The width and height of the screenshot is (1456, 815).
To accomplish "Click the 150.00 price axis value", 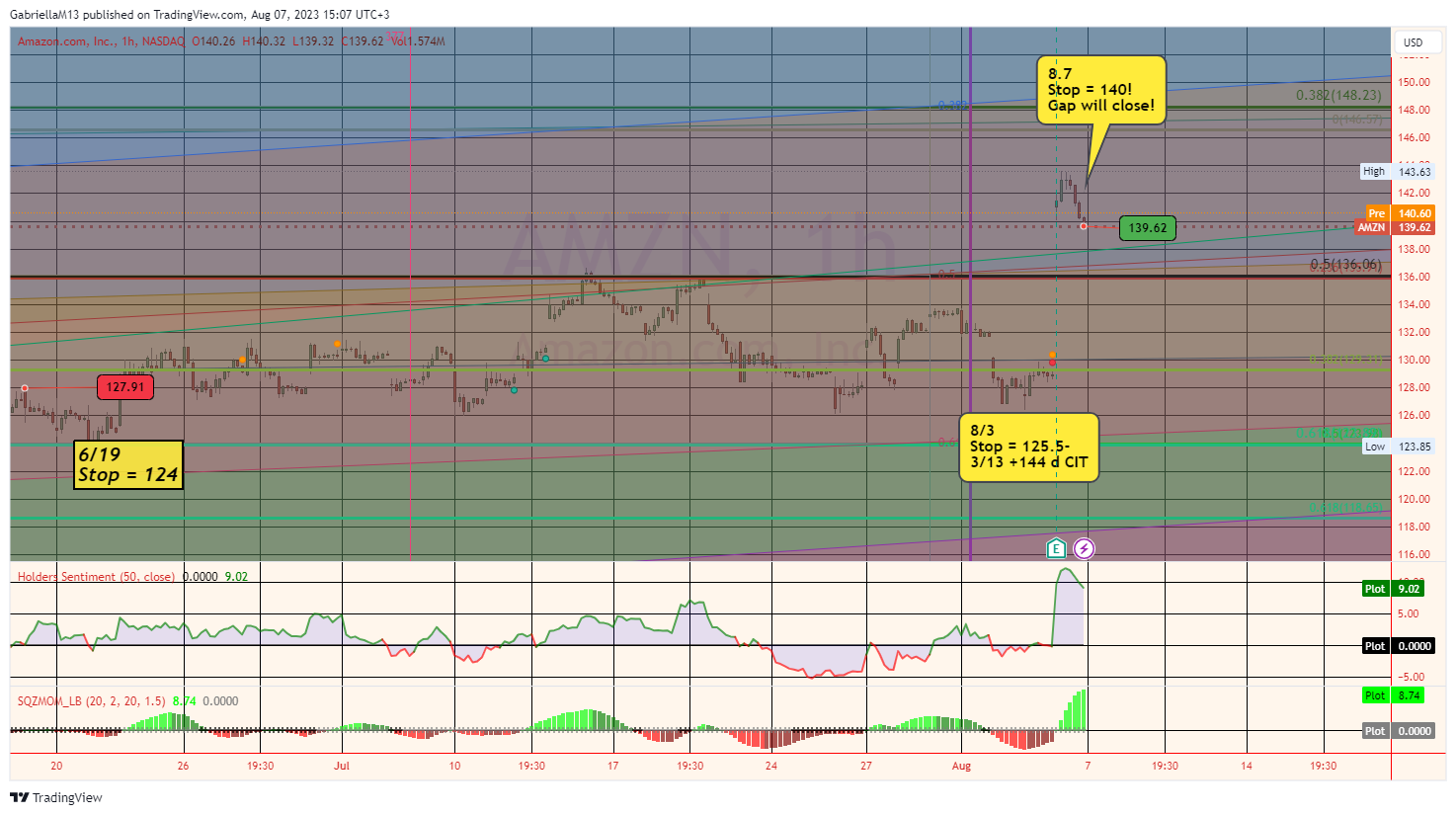I will tap(1415, 82).
